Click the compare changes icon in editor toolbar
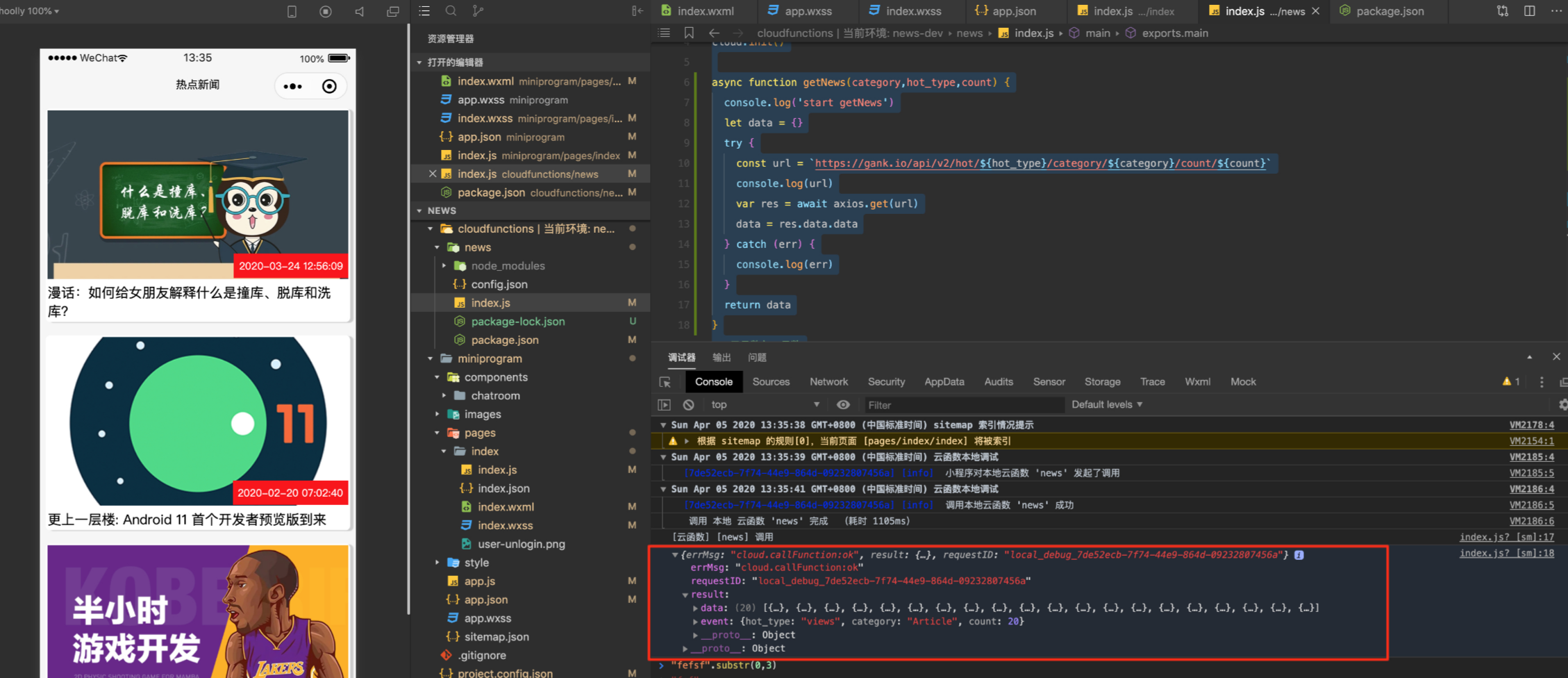Viewport: 1568px width, 678px height. 1503,11
